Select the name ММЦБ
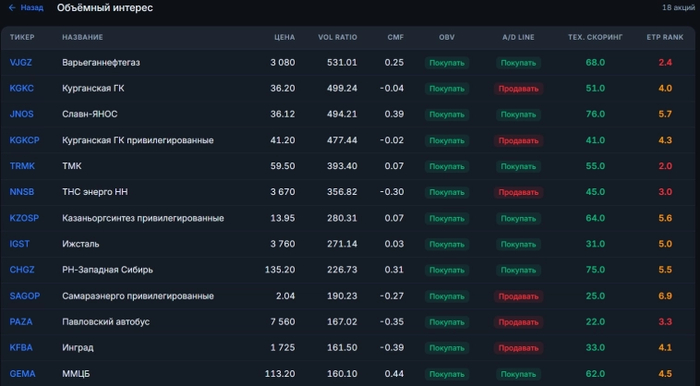The height and width of the screenshot is (386, 700). pyautogui.click(x=76, y=374)
